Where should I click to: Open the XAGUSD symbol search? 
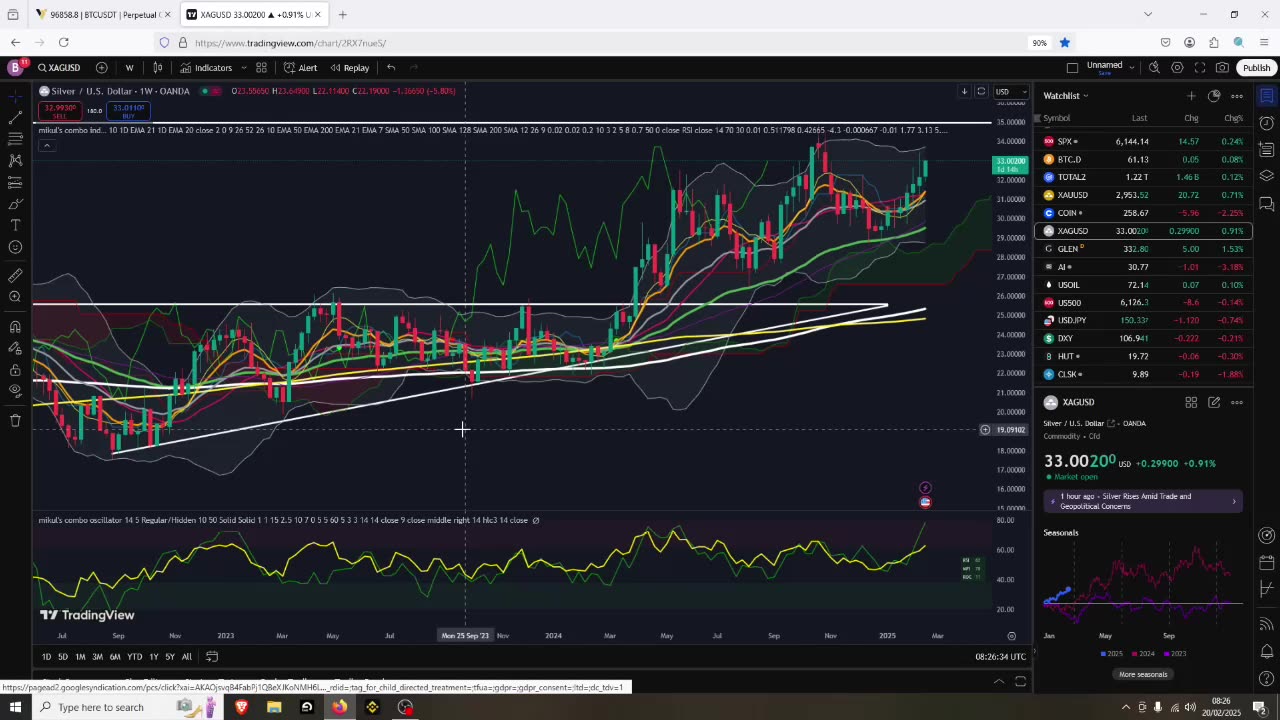click(60, 68)
